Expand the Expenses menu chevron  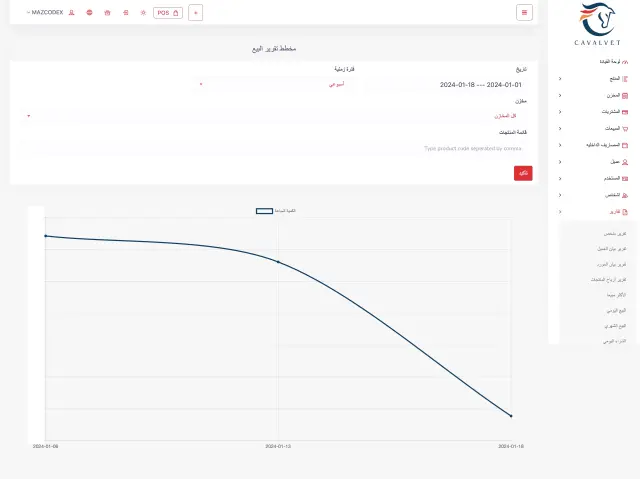click(560, 145)
